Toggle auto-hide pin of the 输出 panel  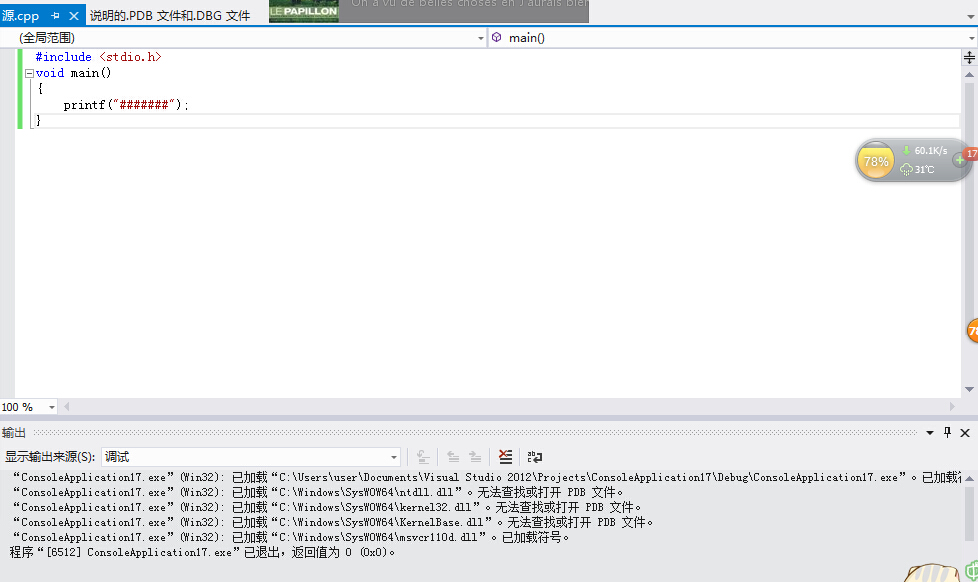point(947,432)
